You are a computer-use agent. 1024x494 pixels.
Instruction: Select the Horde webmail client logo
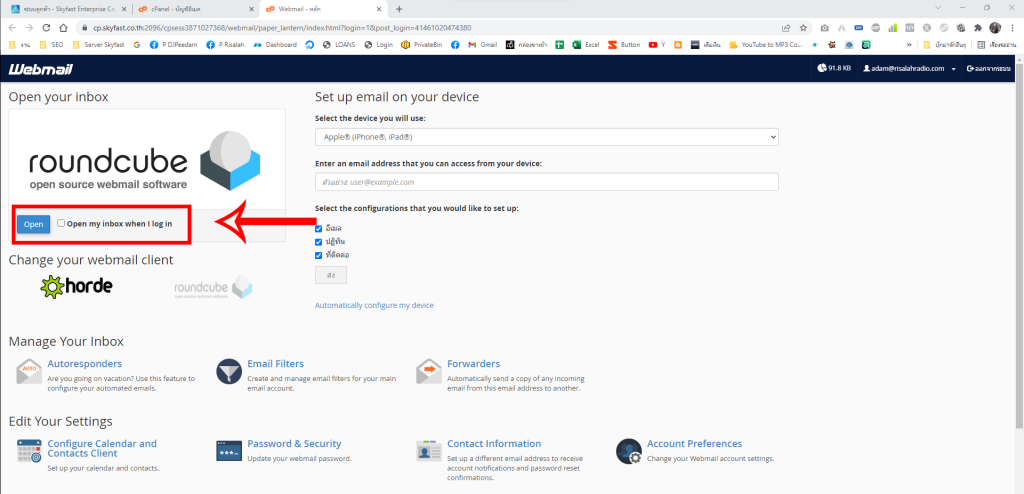(x=76, y=286)
